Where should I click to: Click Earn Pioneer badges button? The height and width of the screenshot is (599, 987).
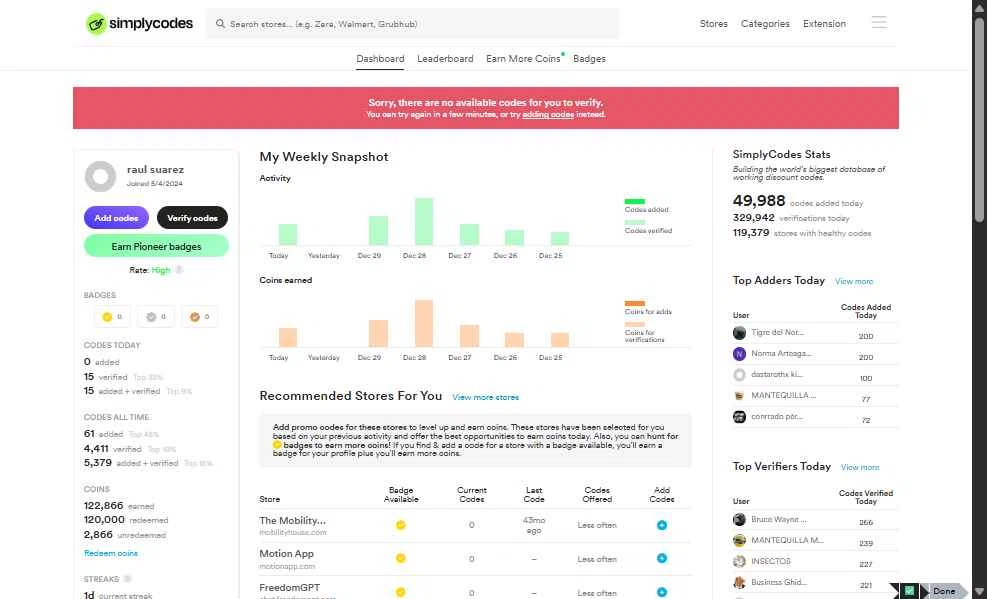pos(156,246)
